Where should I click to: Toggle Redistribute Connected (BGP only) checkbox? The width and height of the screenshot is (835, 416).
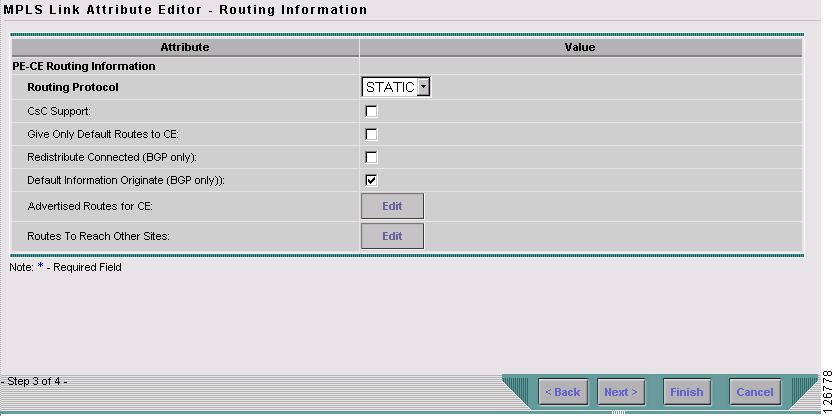point(371,157)
